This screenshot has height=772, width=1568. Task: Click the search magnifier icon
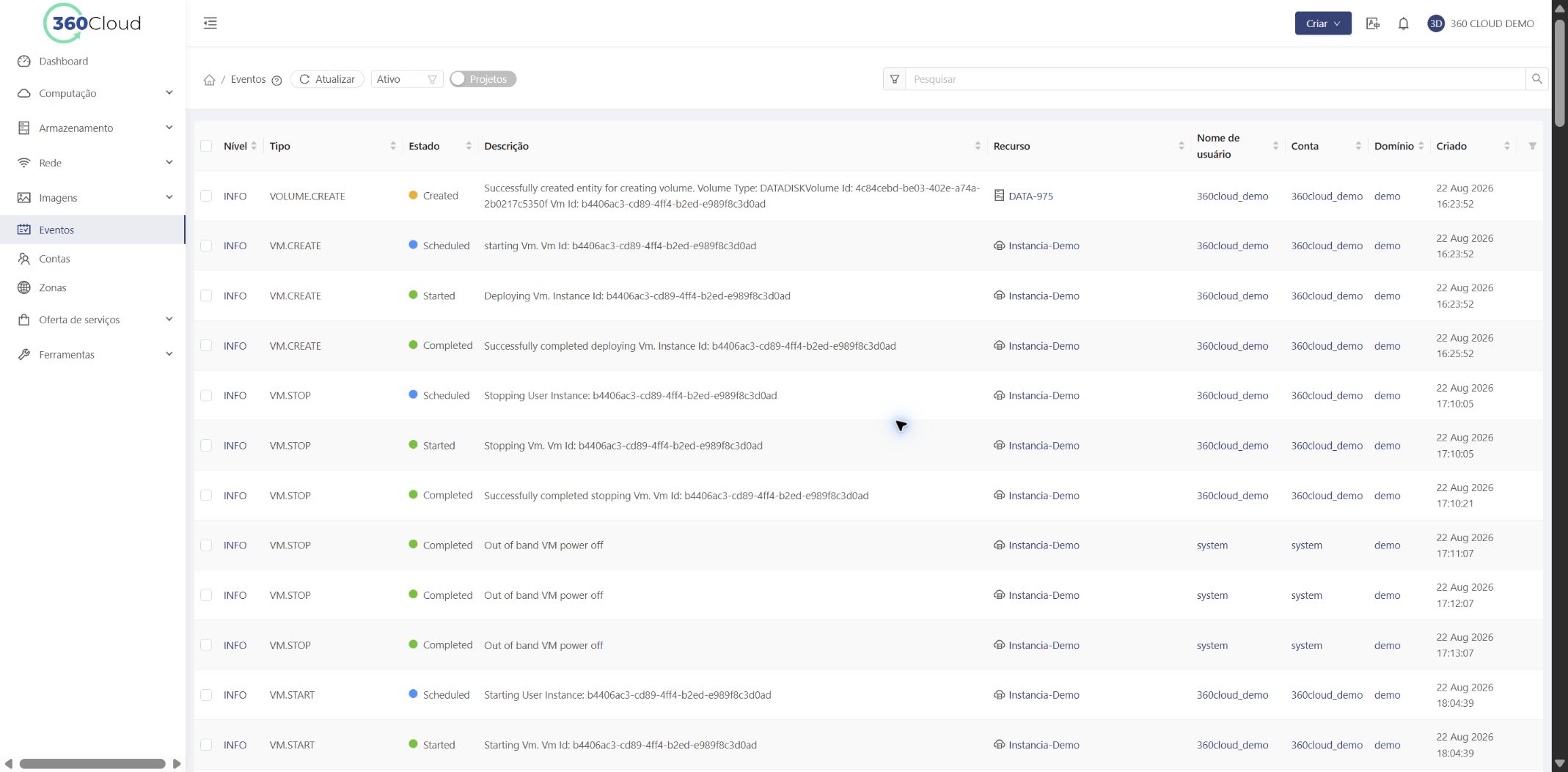(1536, 79)
